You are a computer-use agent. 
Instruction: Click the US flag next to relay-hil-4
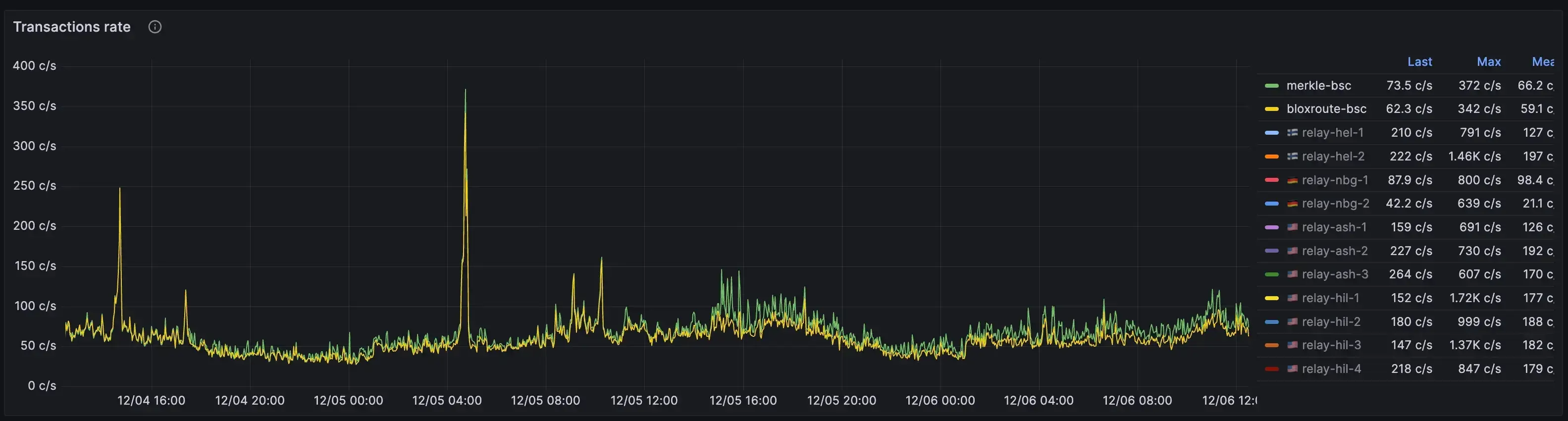[1292, 368]
